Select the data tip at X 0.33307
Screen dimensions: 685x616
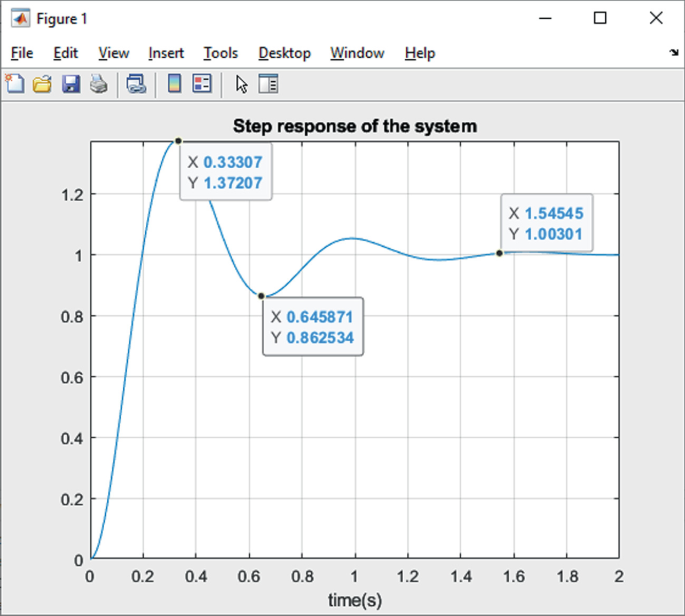226,172
